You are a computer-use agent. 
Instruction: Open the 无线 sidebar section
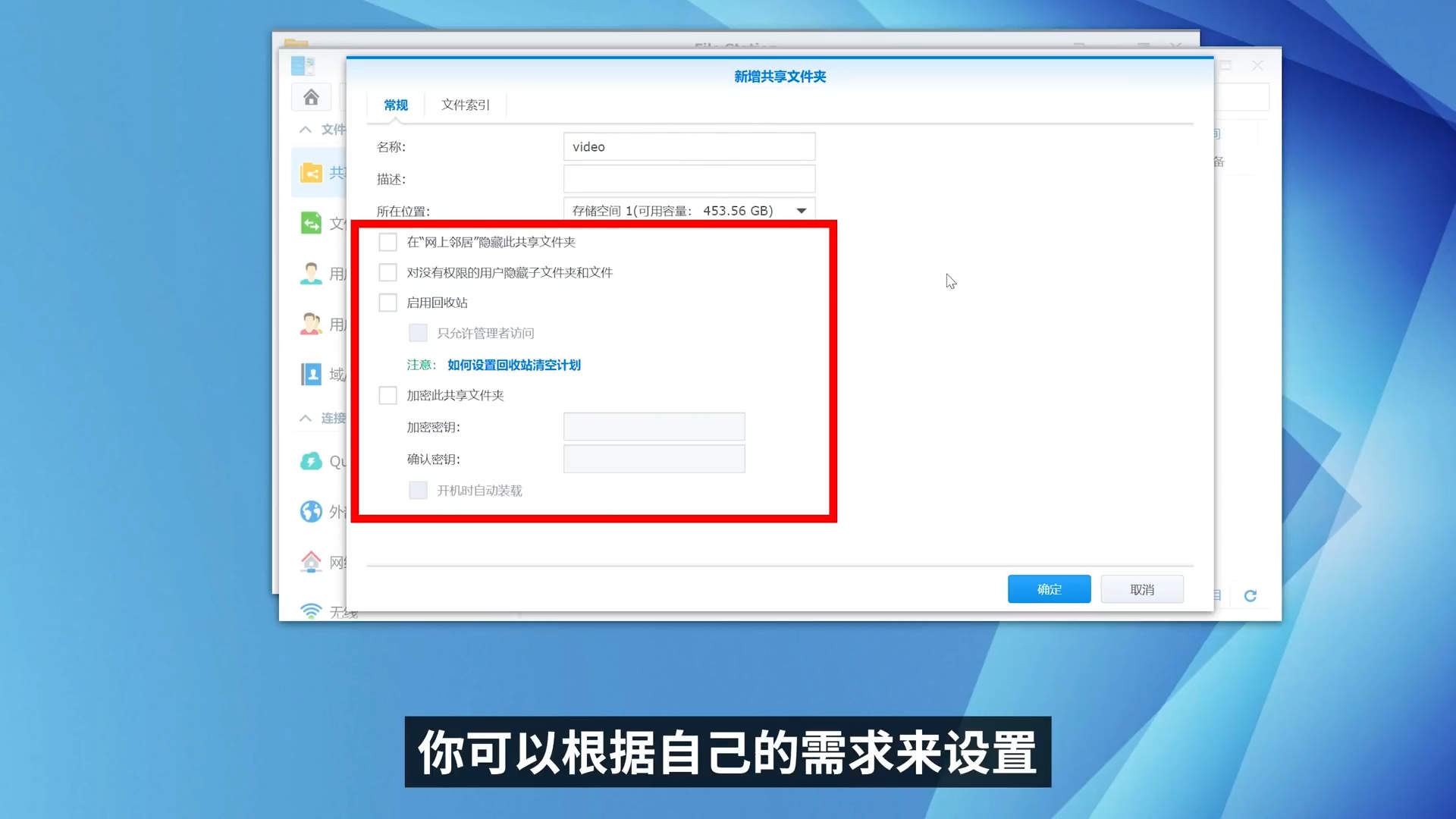click(312, 610)
